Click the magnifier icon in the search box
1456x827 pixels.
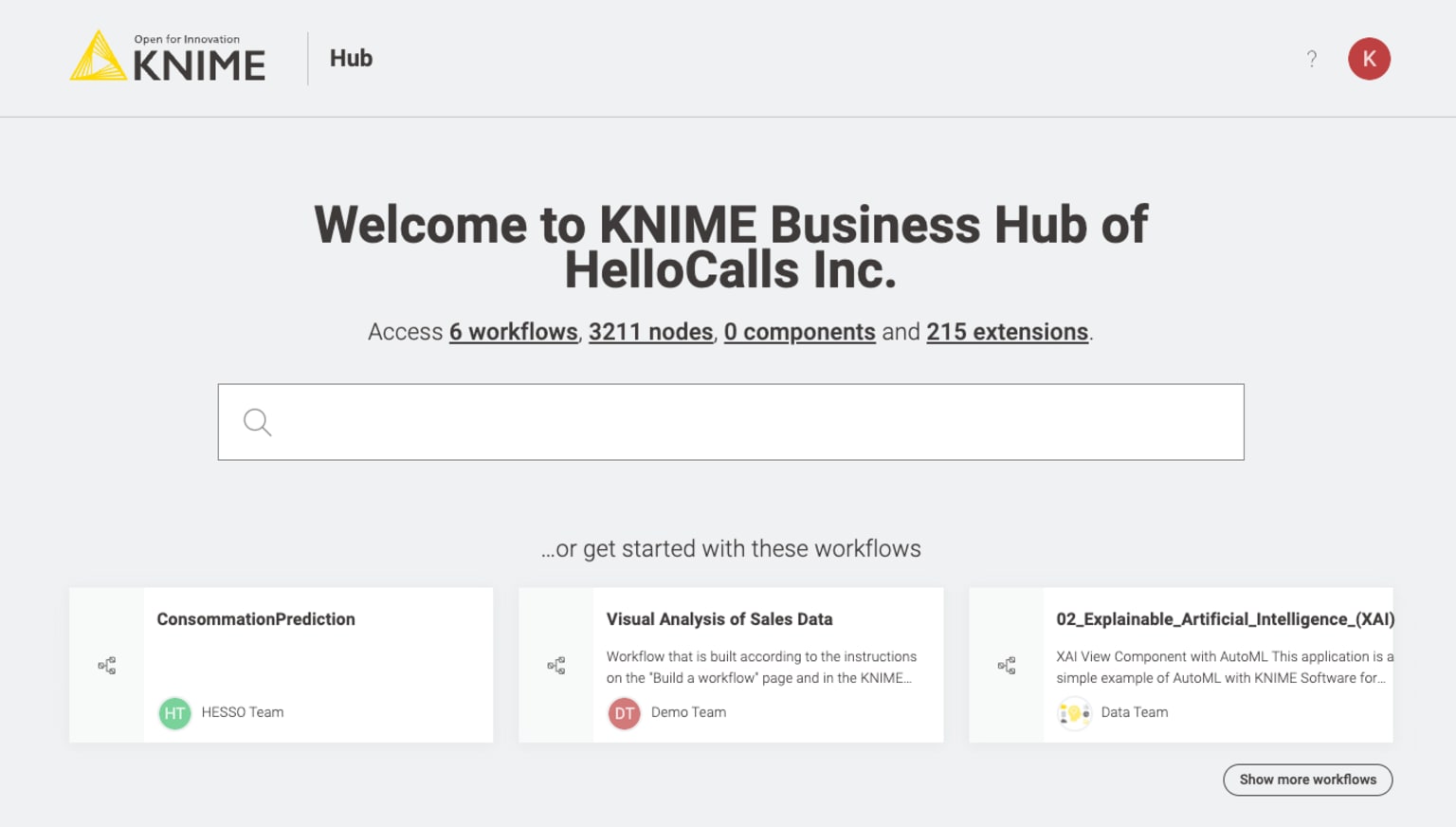(257, 422)
